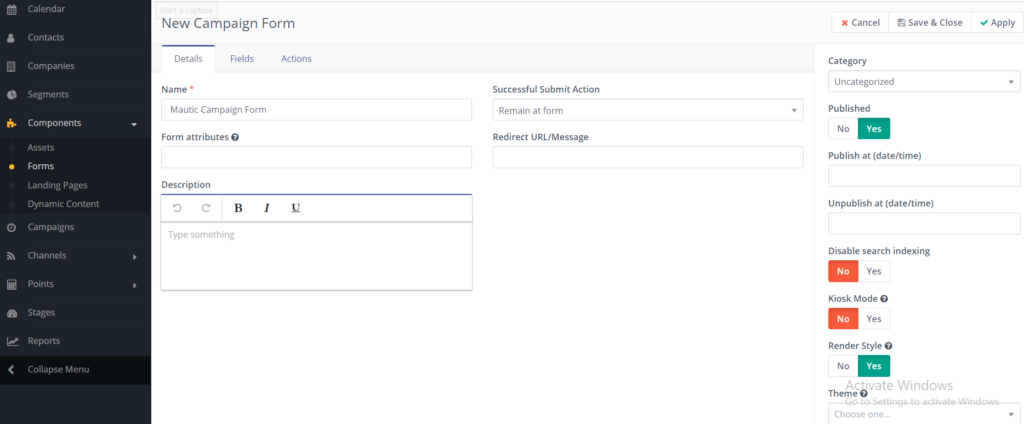Click the Render Style help icon
The height and width of the screenshot is (424, 1024).
[x=888, y=346]
